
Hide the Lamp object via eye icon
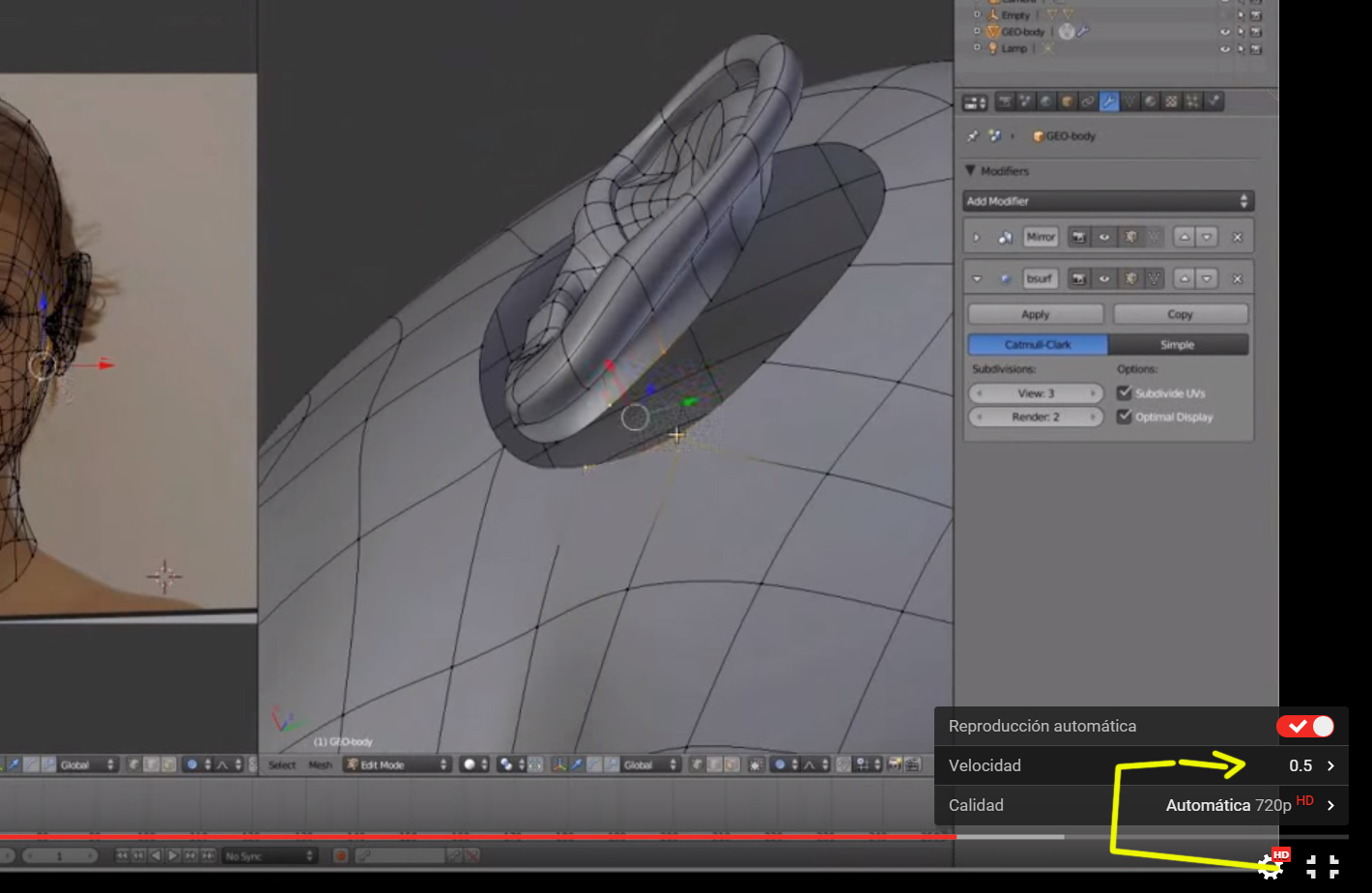(1225, 48)
